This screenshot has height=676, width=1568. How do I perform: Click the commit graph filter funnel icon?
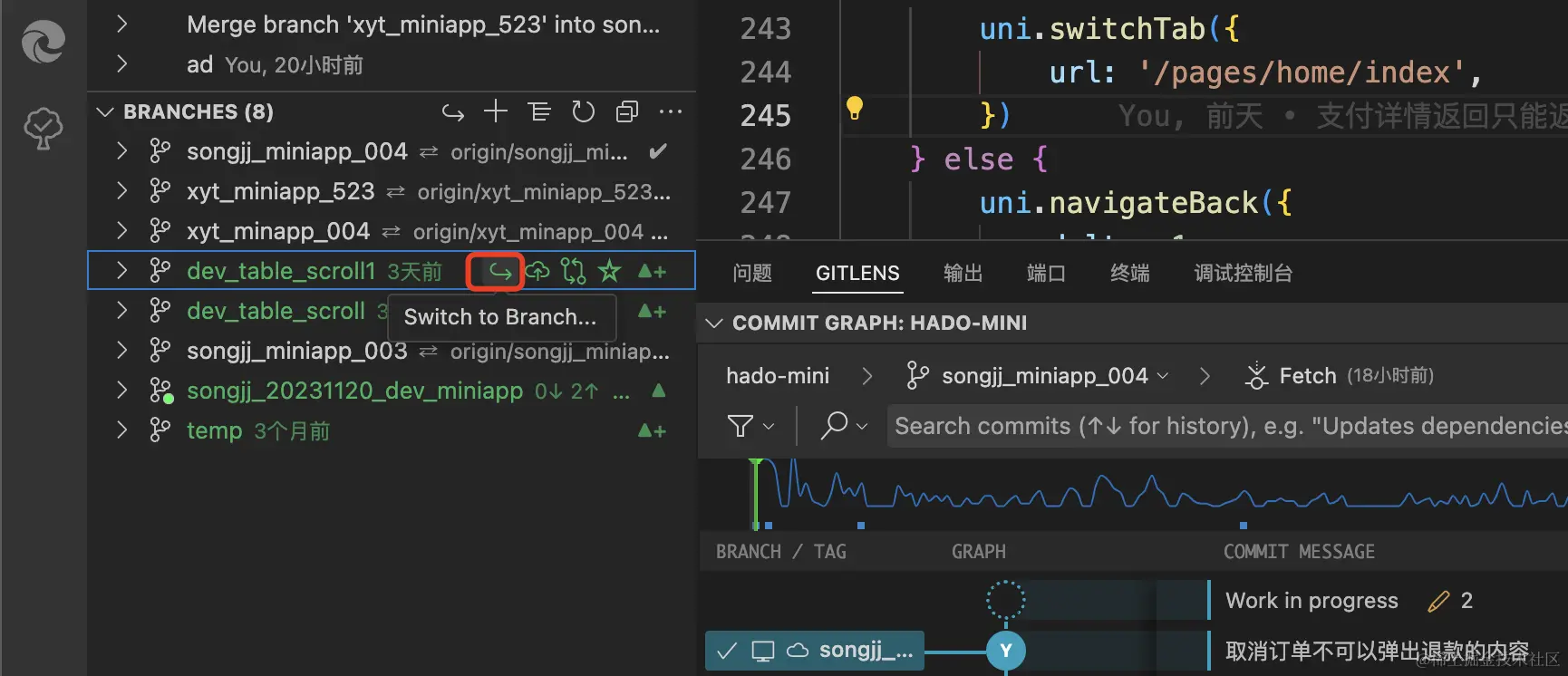pyautogui.click(x=740, y=426)
